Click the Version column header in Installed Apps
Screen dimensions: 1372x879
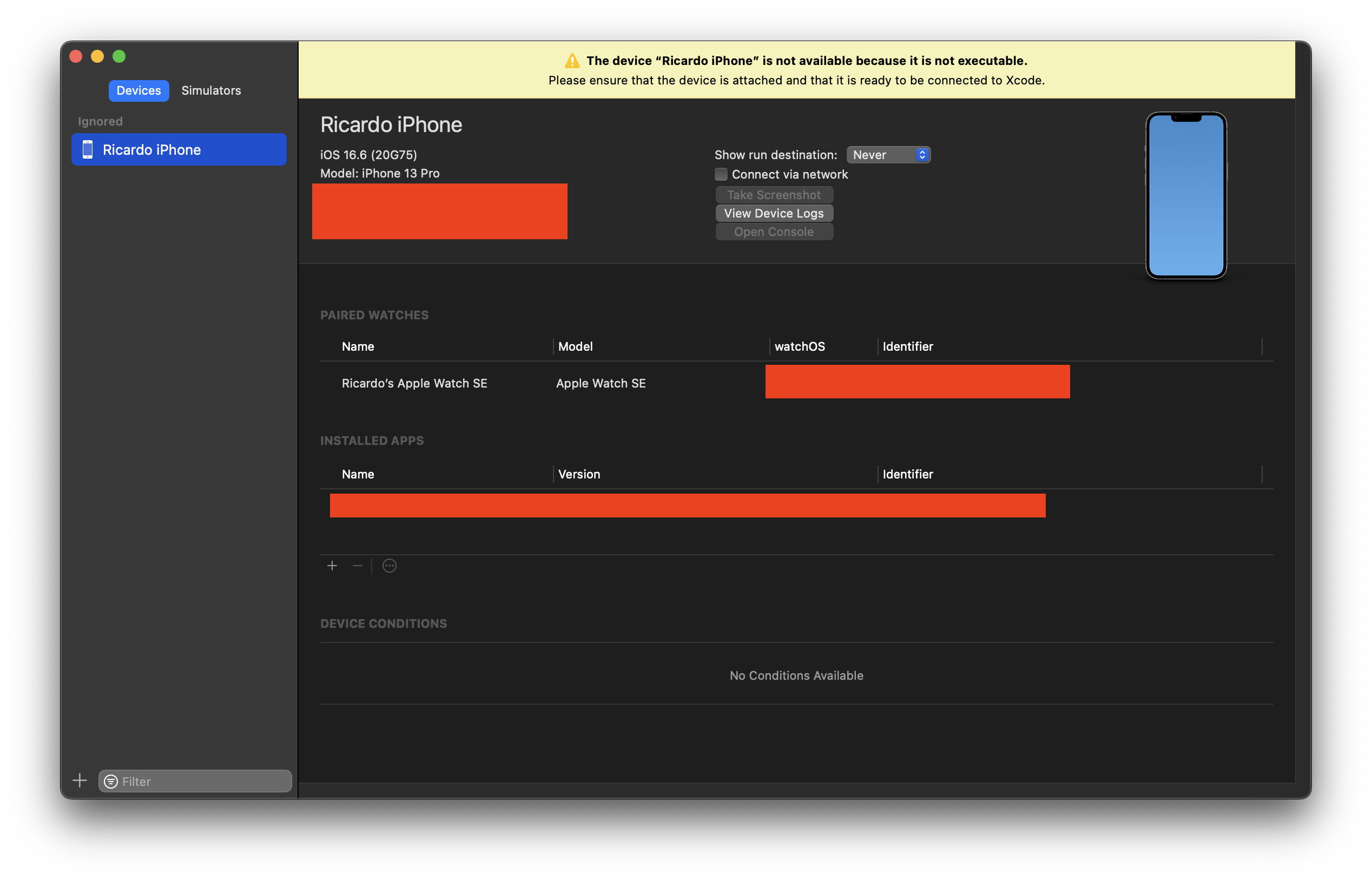(x=579, y=474)
